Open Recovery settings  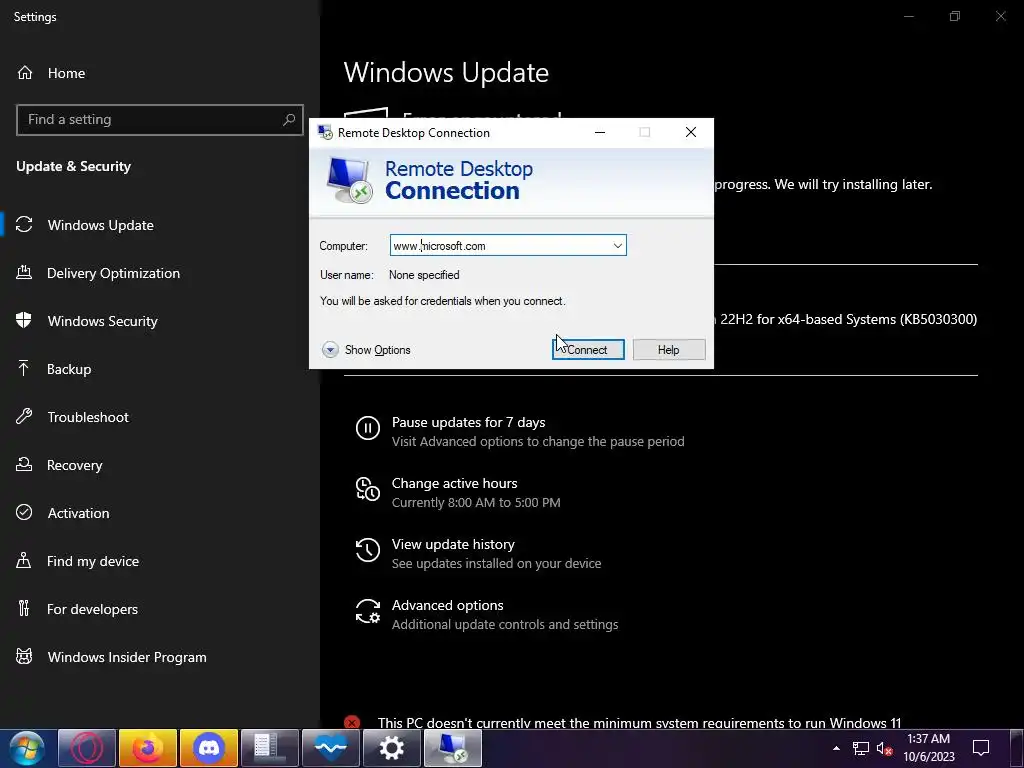point(74,465)
